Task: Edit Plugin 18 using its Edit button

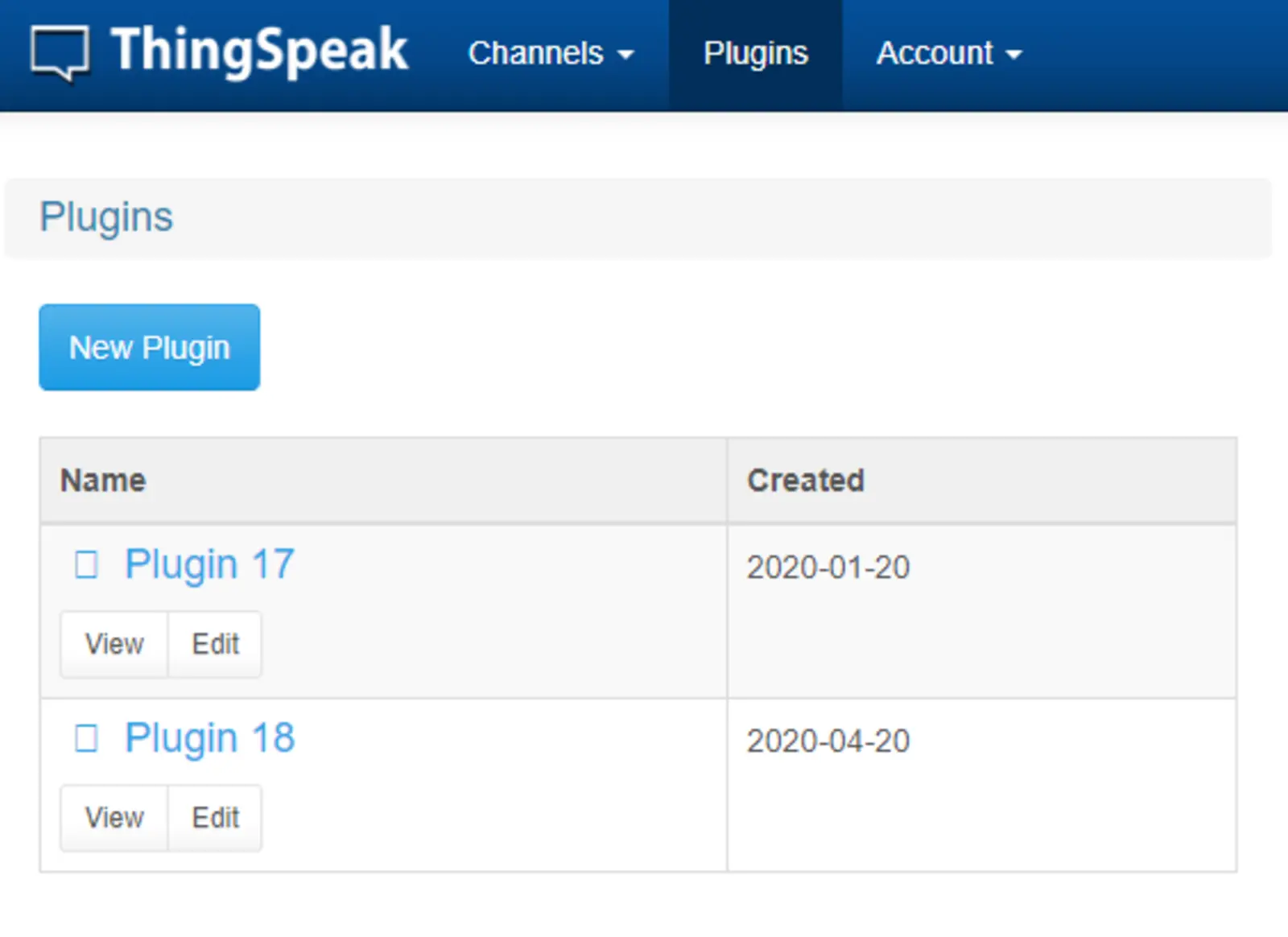Action: point(215,818)
